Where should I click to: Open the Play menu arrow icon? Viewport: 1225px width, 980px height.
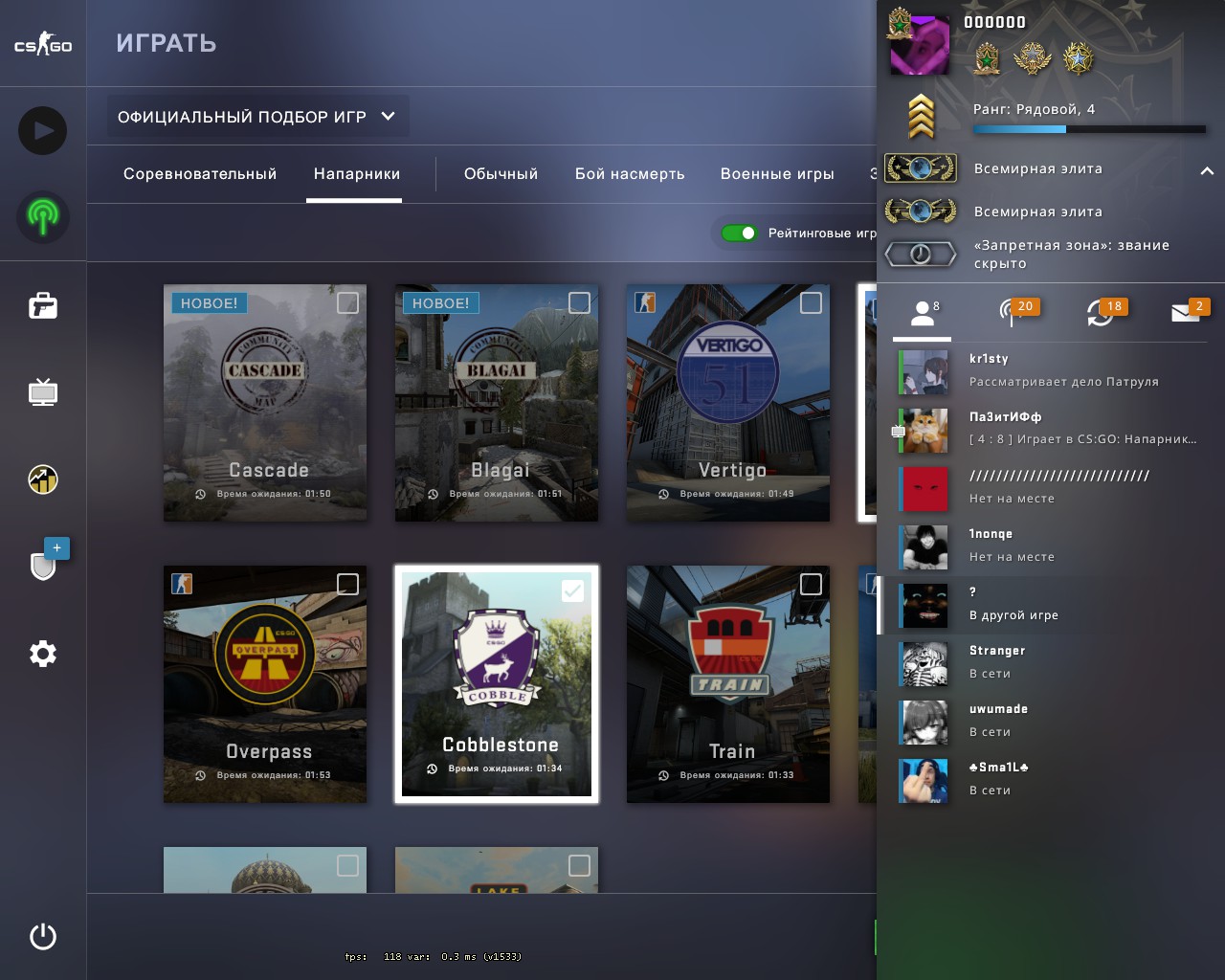[43, 130]
